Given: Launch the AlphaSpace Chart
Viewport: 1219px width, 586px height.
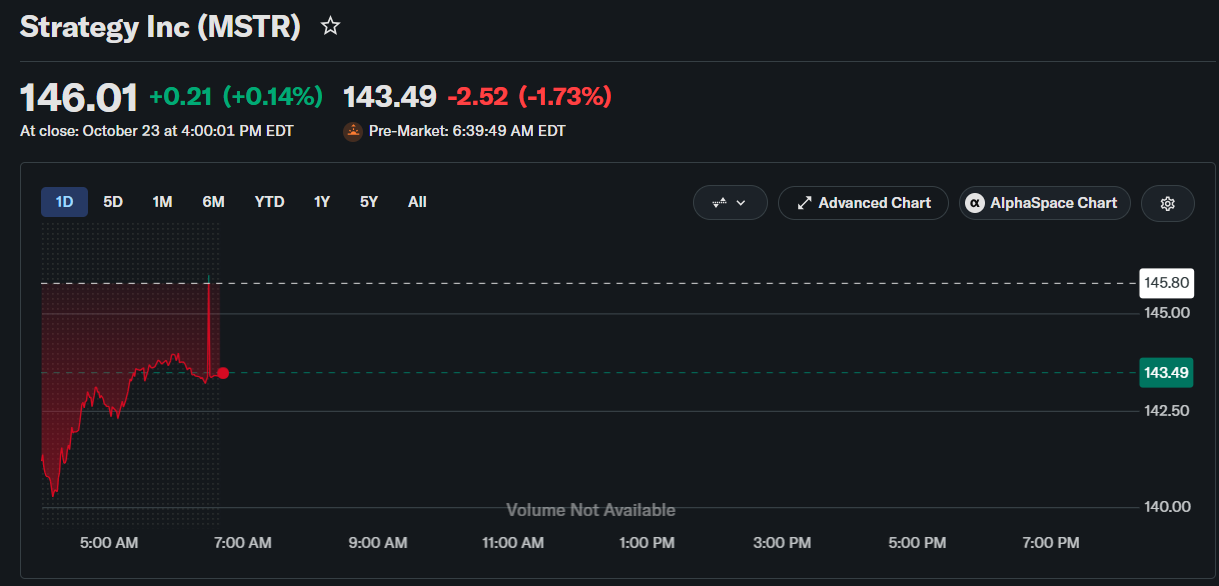Looking at the screenshot, I should 1045,203.
